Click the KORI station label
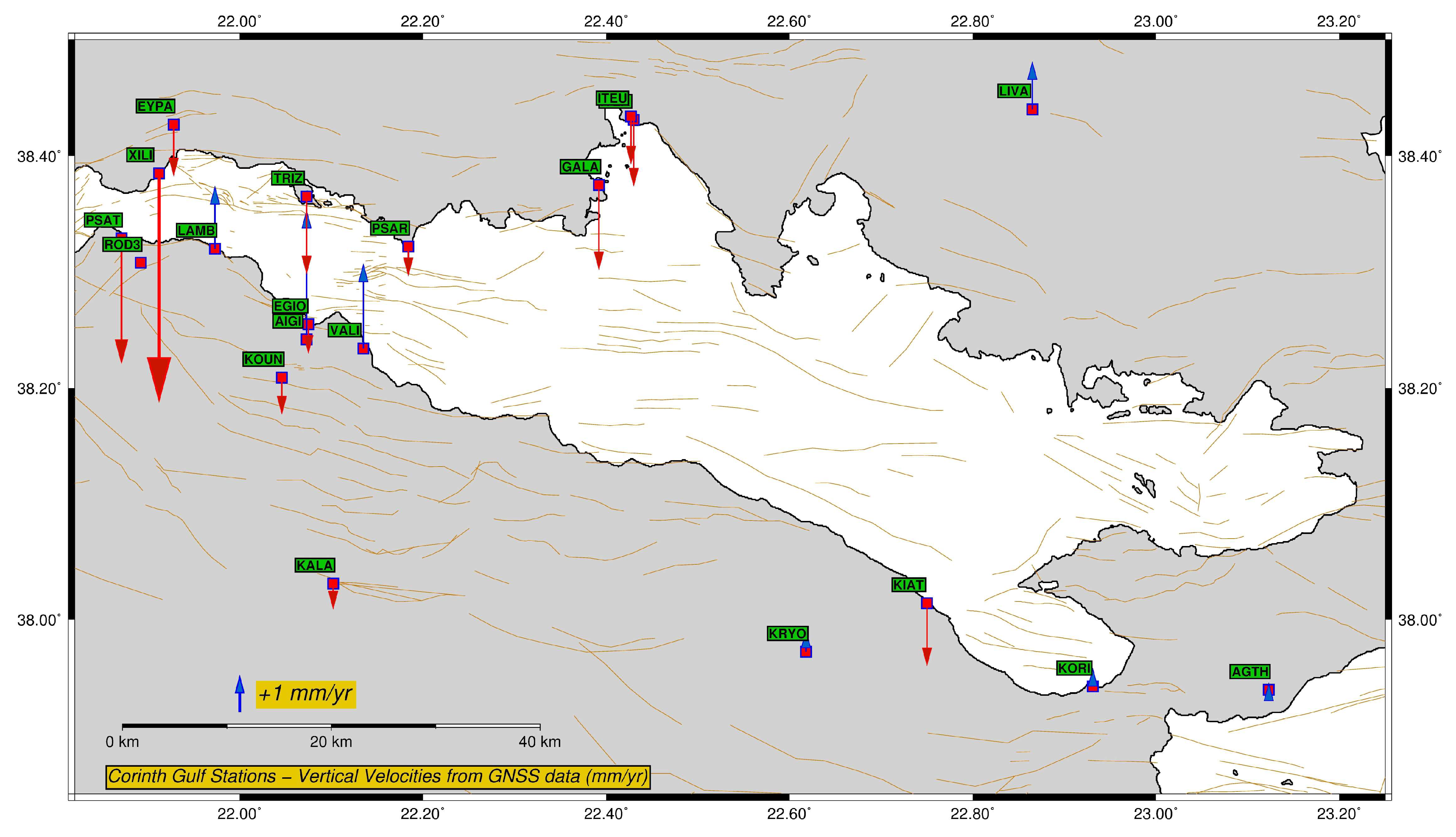Image resolution: width=1456 pixels, height=837 pixels. tap(1074, 668)
